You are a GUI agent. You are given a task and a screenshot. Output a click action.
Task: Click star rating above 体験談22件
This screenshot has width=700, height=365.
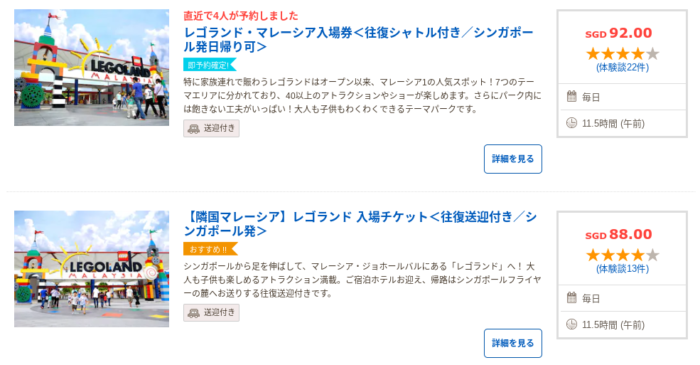pyautogui.click(x=622, y=54)
